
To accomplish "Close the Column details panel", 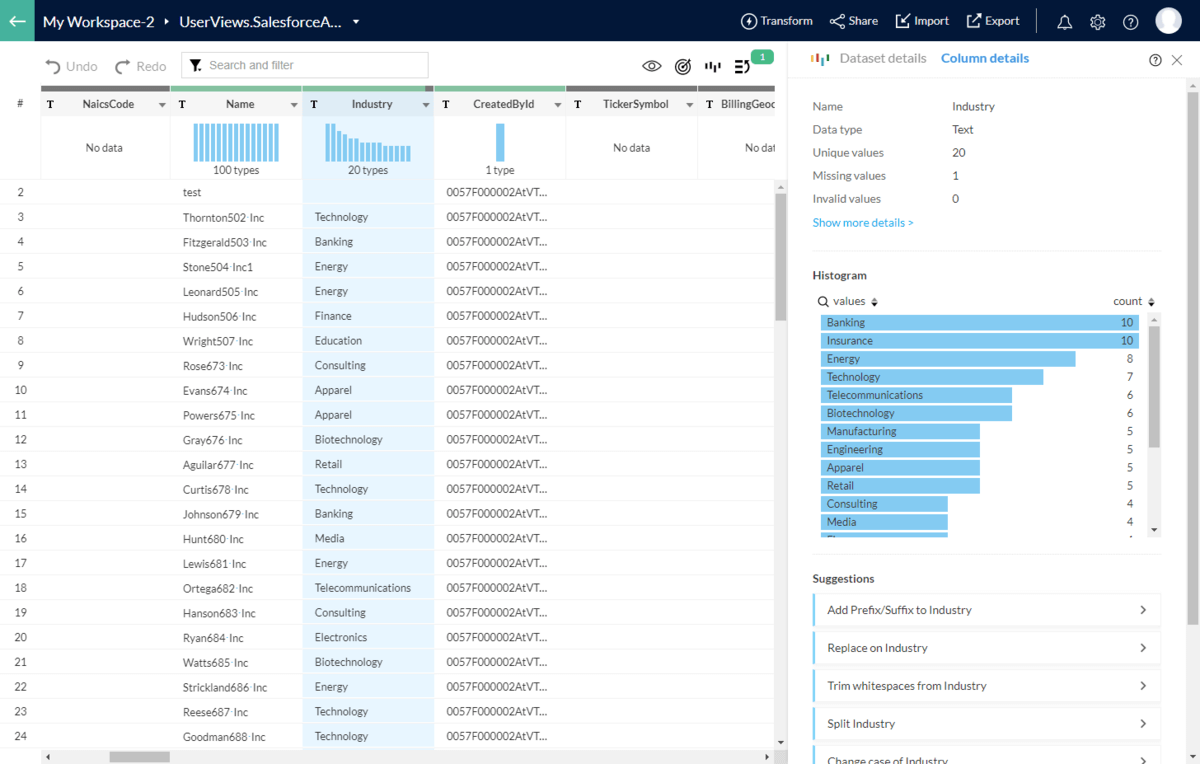I will click(x=1177, y=60).
